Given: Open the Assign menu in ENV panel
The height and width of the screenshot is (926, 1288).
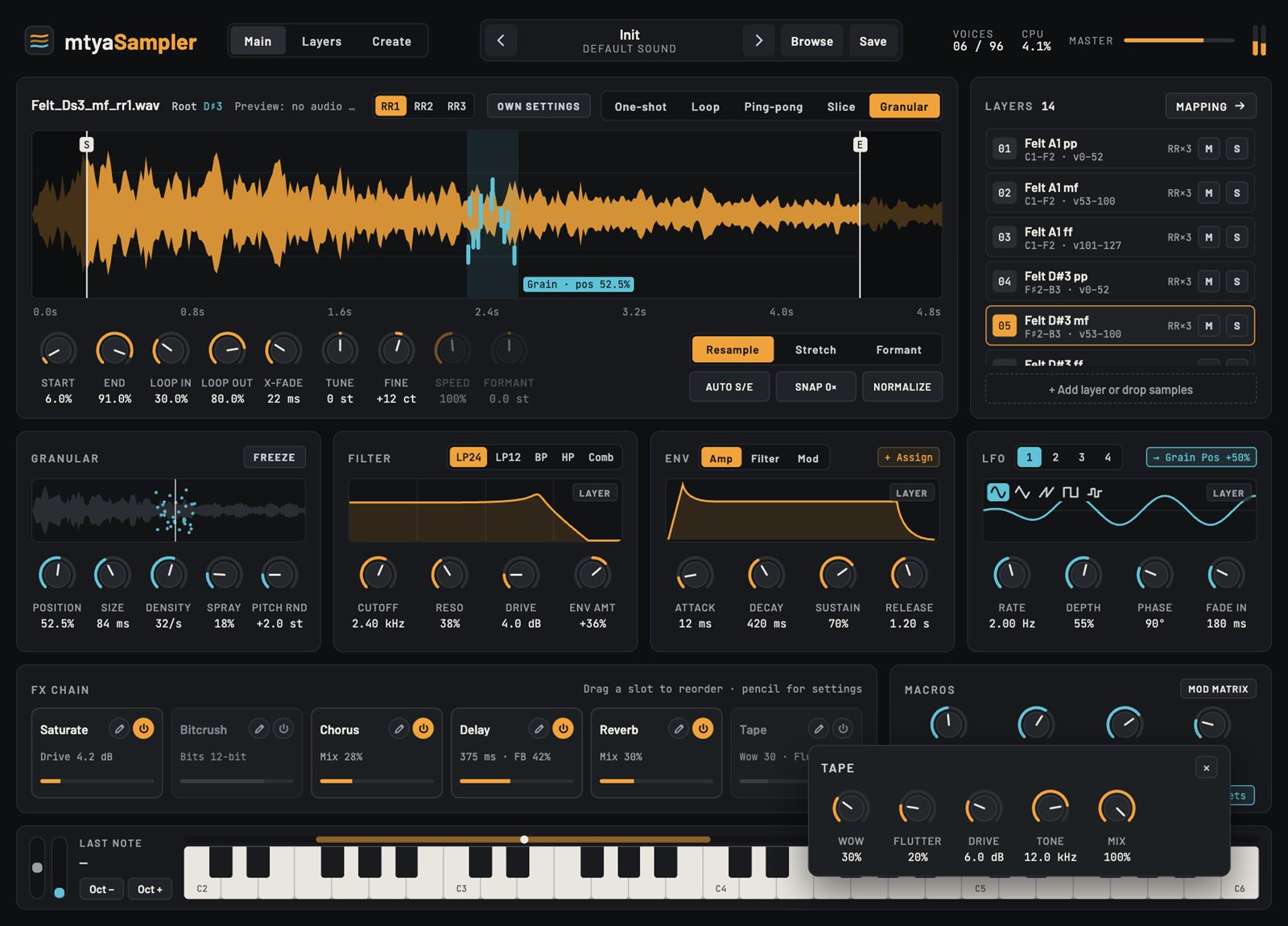Looking at the screenshot, I should tap(908, 457).
